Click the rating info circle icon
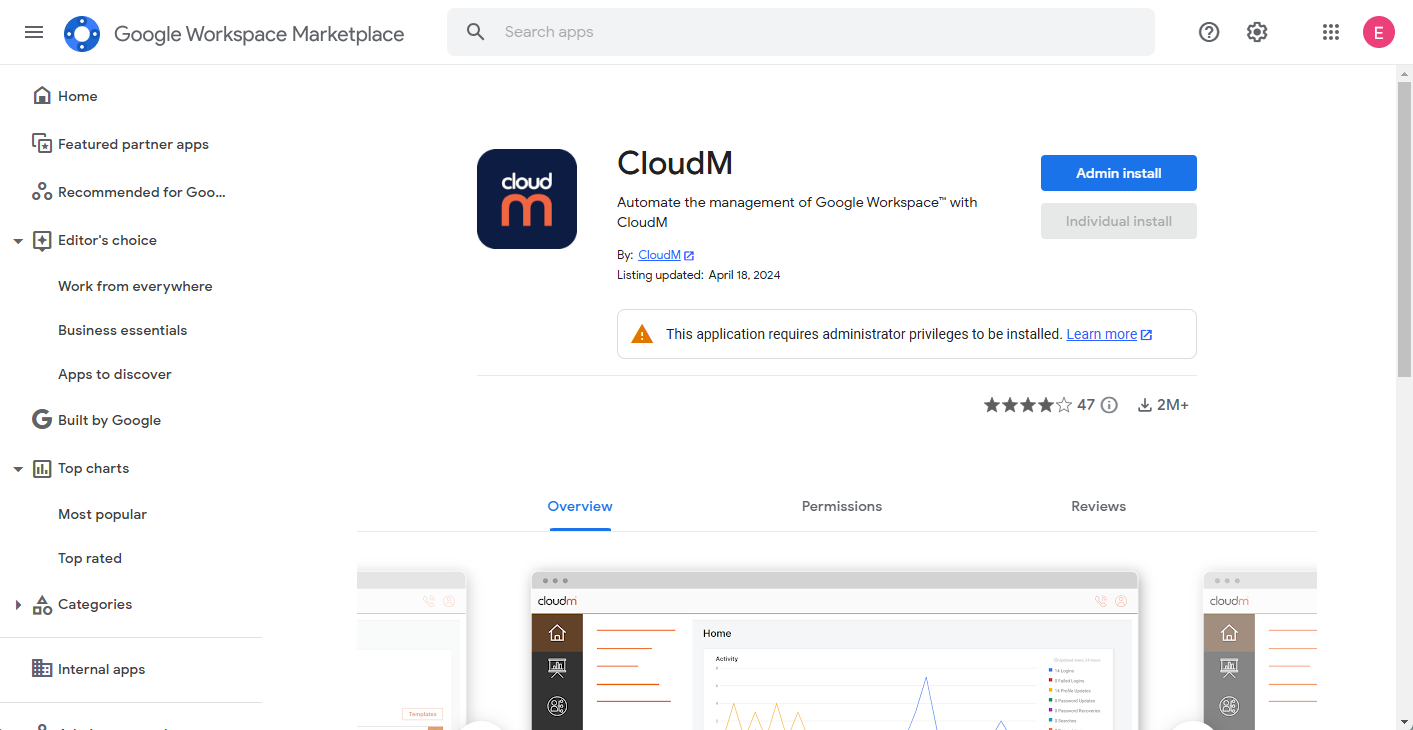Screen dimensions: 1413x730 click(x=1109, y=405)
